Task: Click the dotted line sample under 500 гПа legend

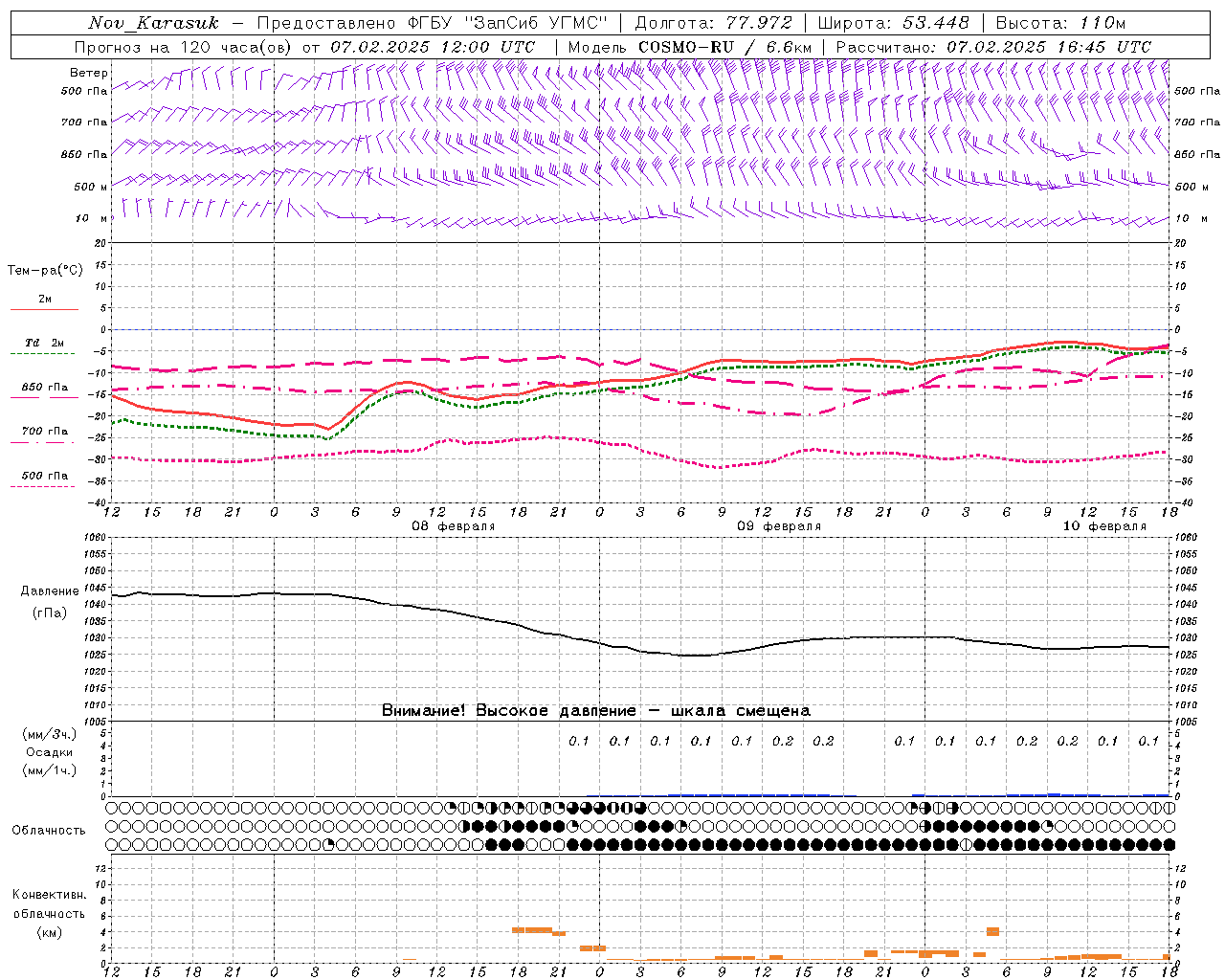Action: tap(42, 486)
